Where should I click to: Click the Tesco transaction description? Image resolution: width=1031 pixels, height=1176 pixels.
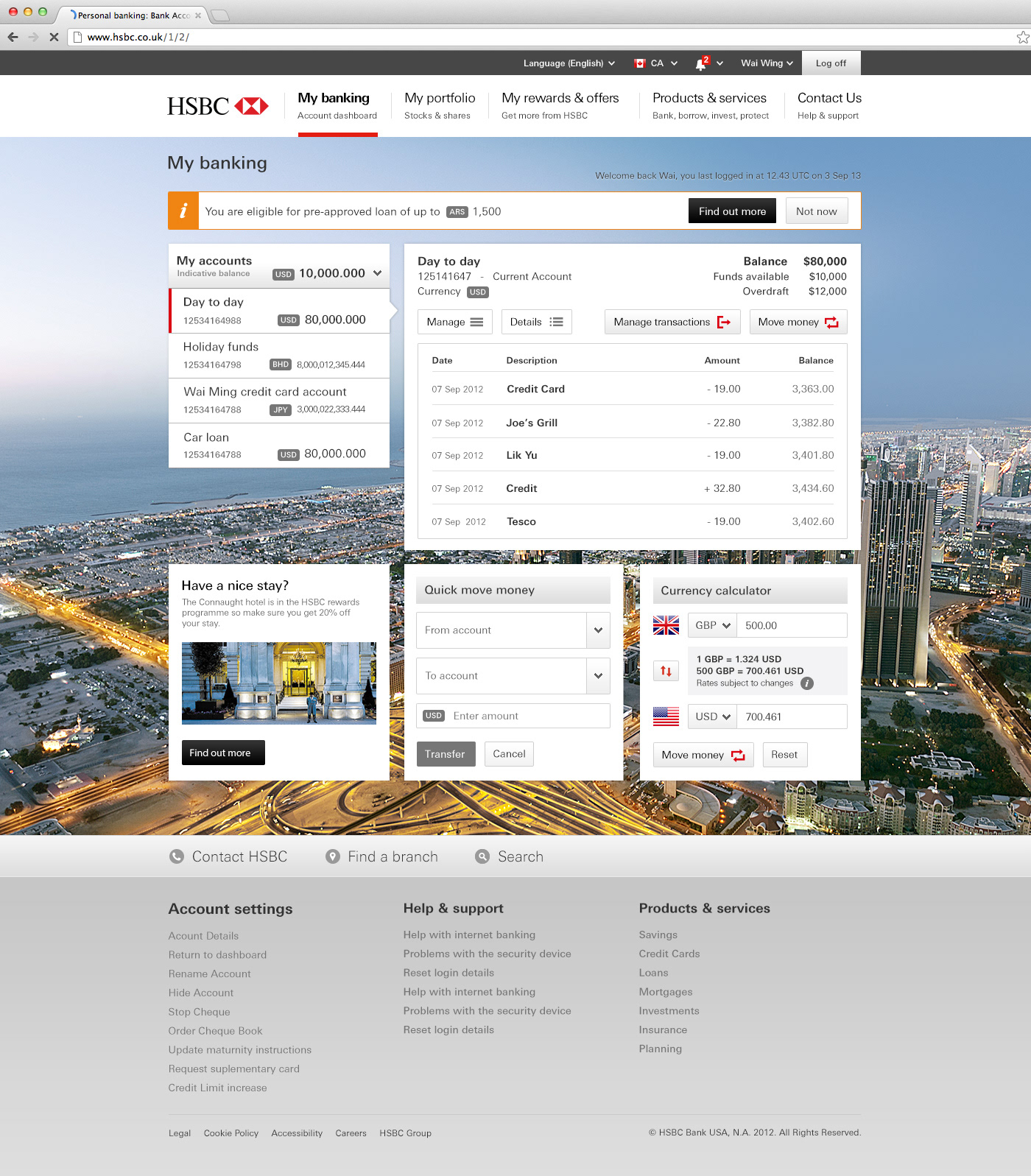click(521, 521)
